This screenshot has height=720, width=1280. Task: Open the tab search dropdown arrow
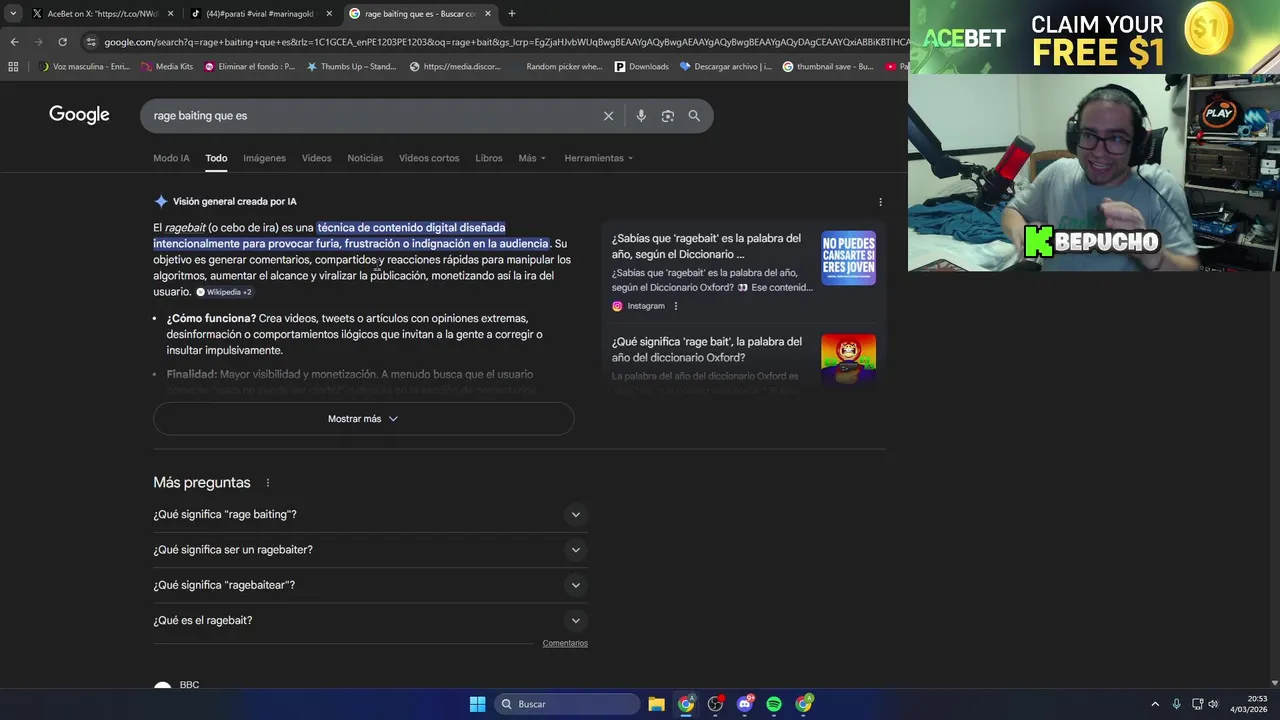click(13, 14)
